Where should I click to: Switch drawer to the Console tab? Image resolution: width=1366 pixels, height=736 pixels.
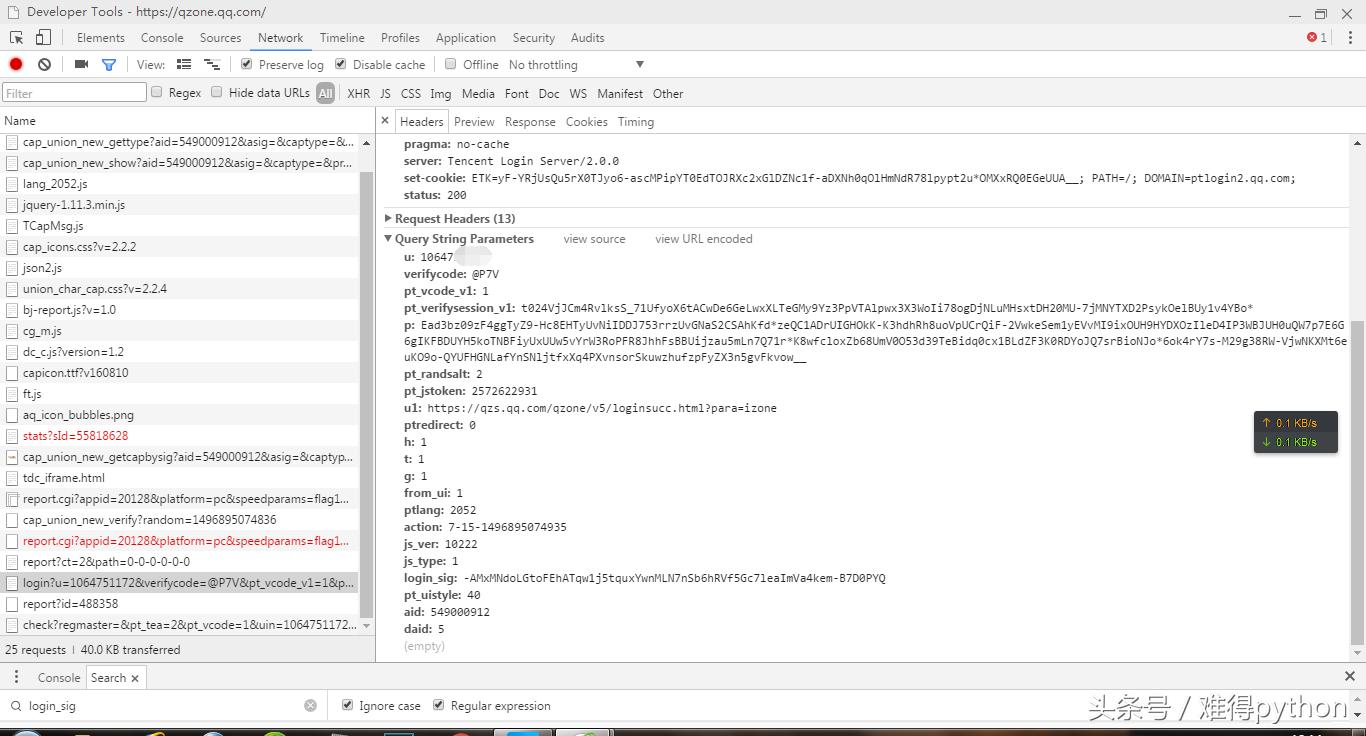(59, 678)
